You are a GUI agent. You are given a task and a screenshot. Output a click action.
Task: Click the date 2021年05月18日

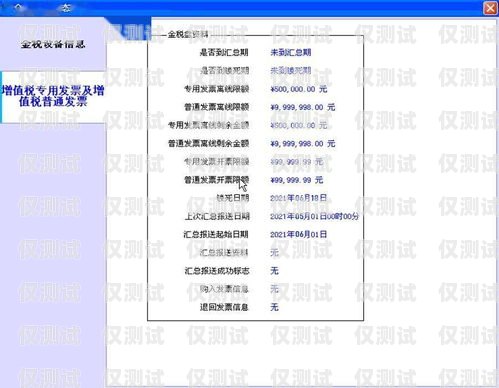299,198
